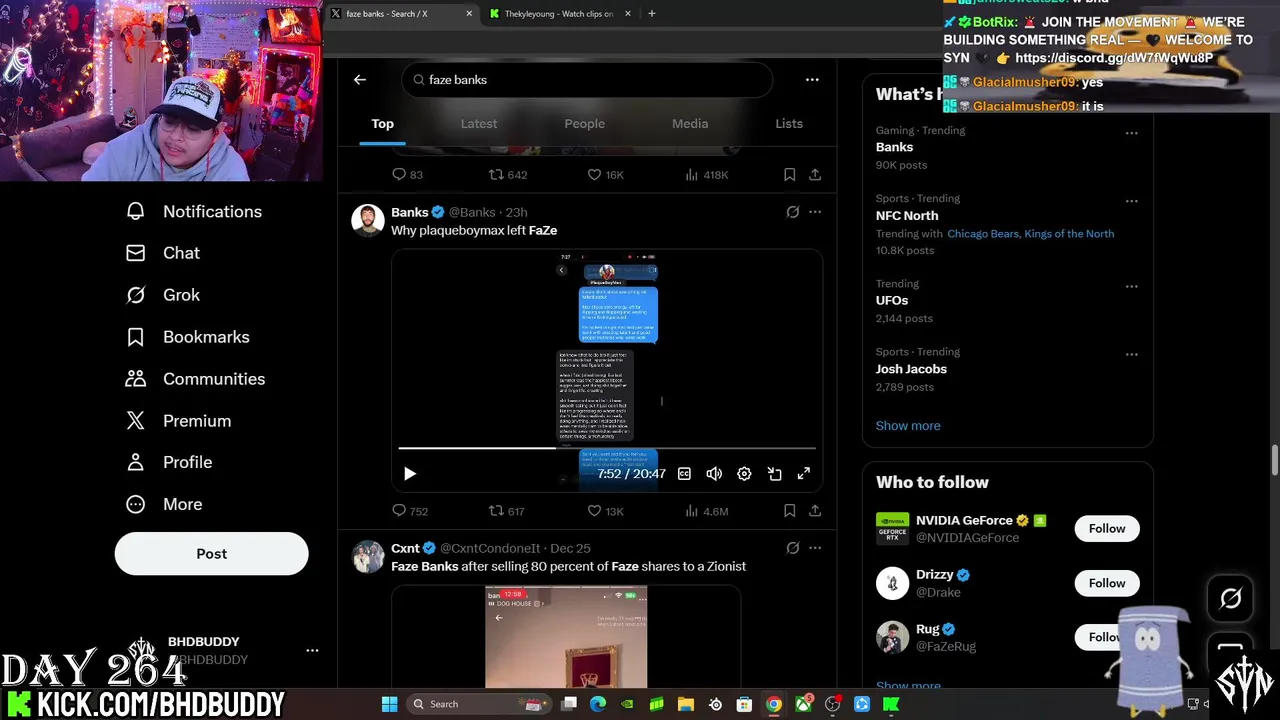Open Bookmarks in the sidebar
1280x720 pixels.
tap(188, 338)
